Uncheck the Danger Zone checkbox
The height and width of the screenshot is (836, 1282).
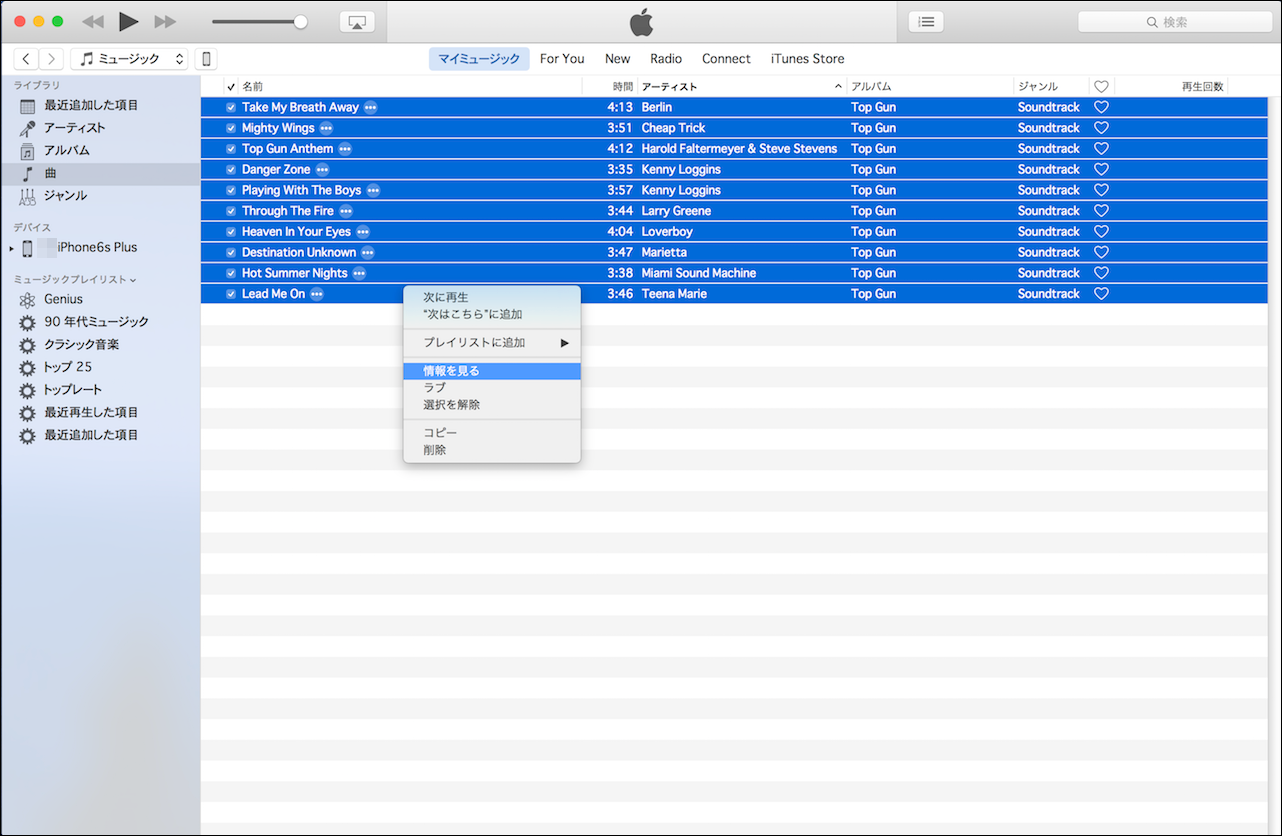point(231,169)
